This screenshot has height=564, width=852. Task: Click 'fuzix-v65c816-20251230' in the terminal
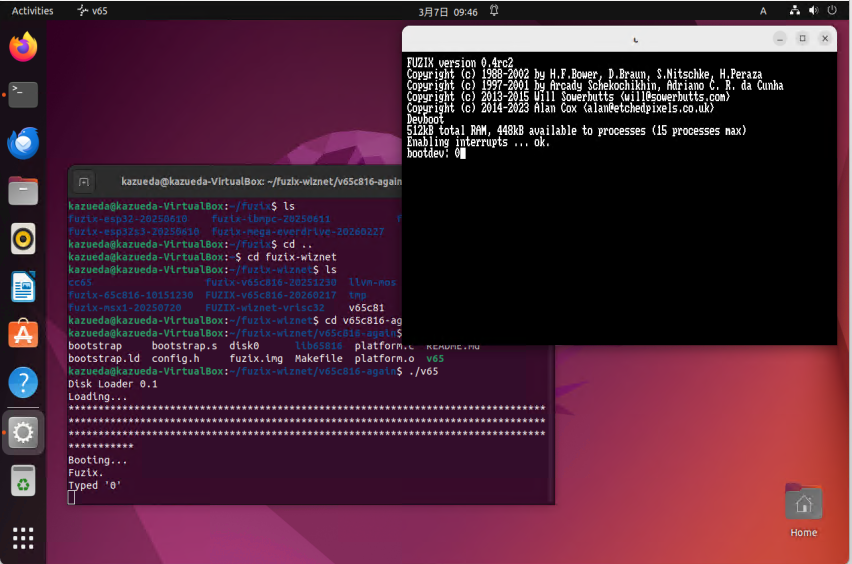coord(271,283)
